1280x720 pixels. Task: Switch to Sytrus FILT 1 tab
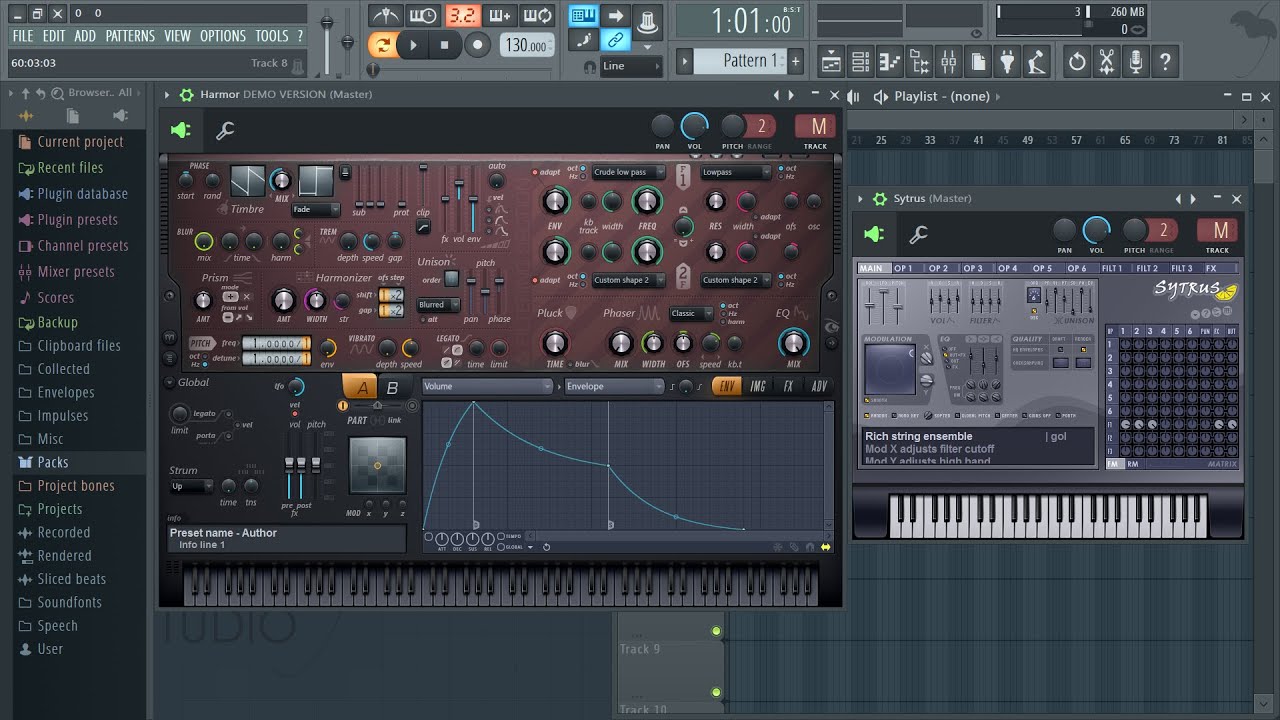(x=1112, y=268)
